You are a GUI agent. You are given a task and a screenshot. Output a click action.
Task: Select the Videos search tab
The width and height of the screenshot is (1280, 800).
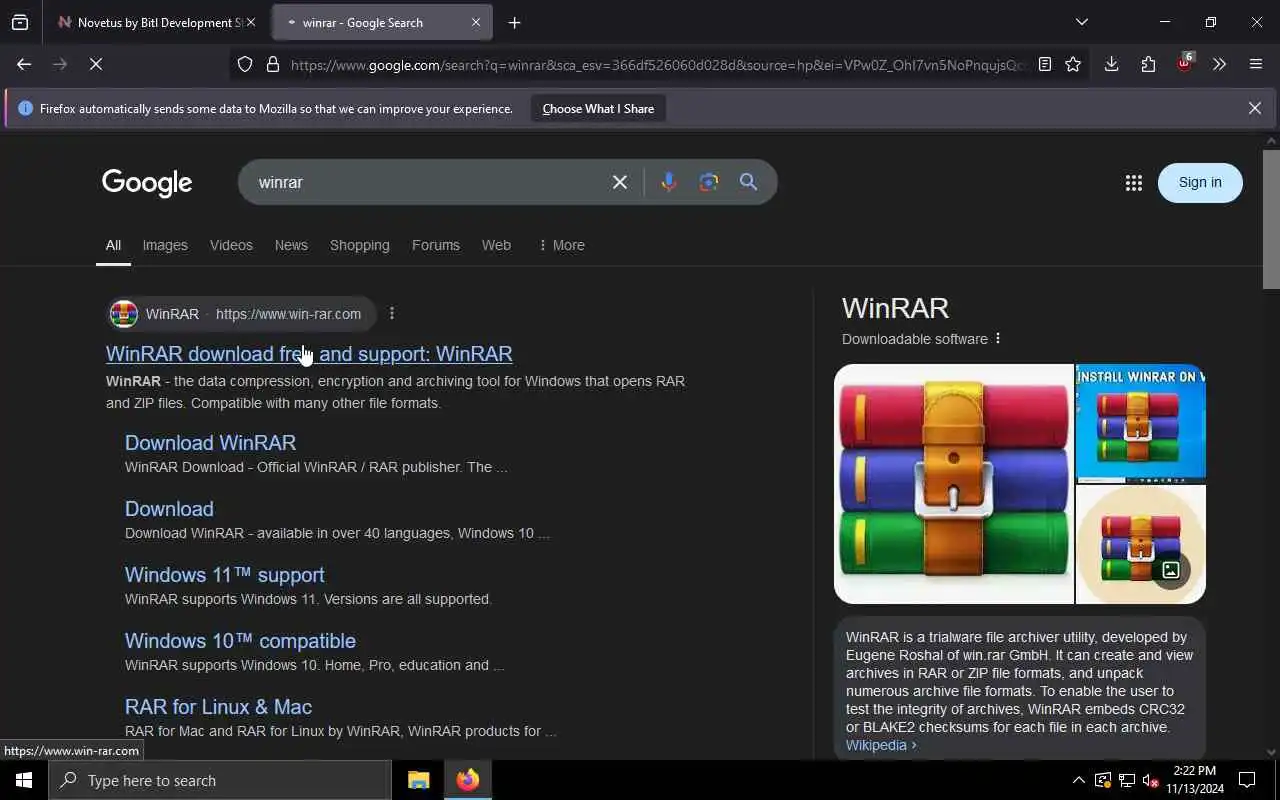[231, 245]
